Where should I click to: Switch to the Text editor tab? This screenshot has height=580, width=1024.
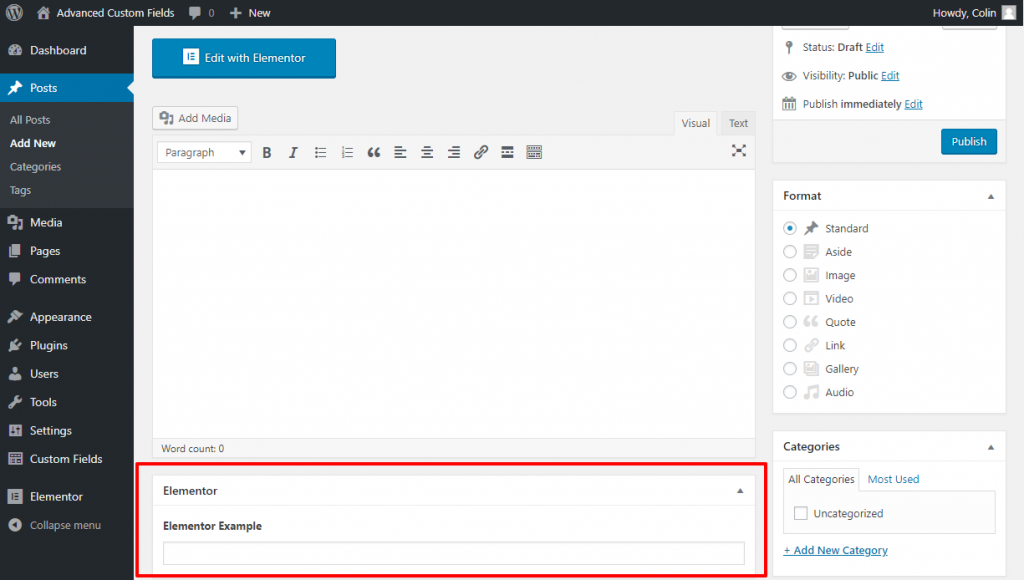(738, 123)
